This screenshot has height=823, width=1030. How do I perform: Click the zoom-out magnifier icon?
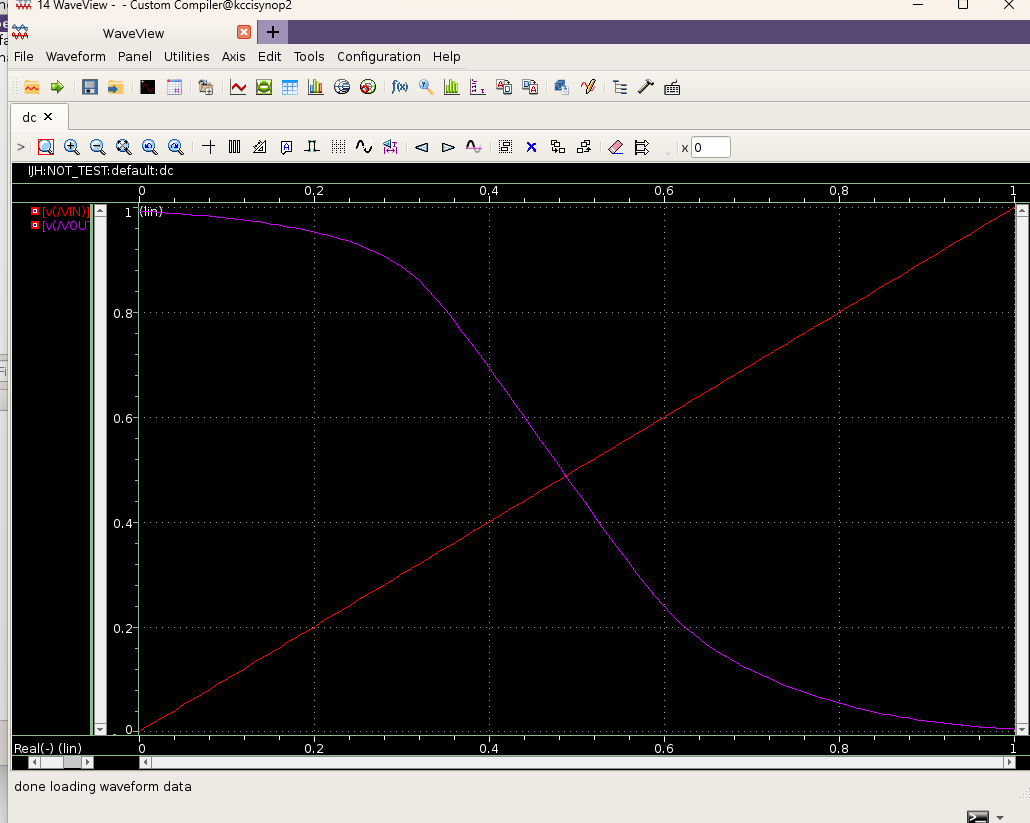coord(97,147)
